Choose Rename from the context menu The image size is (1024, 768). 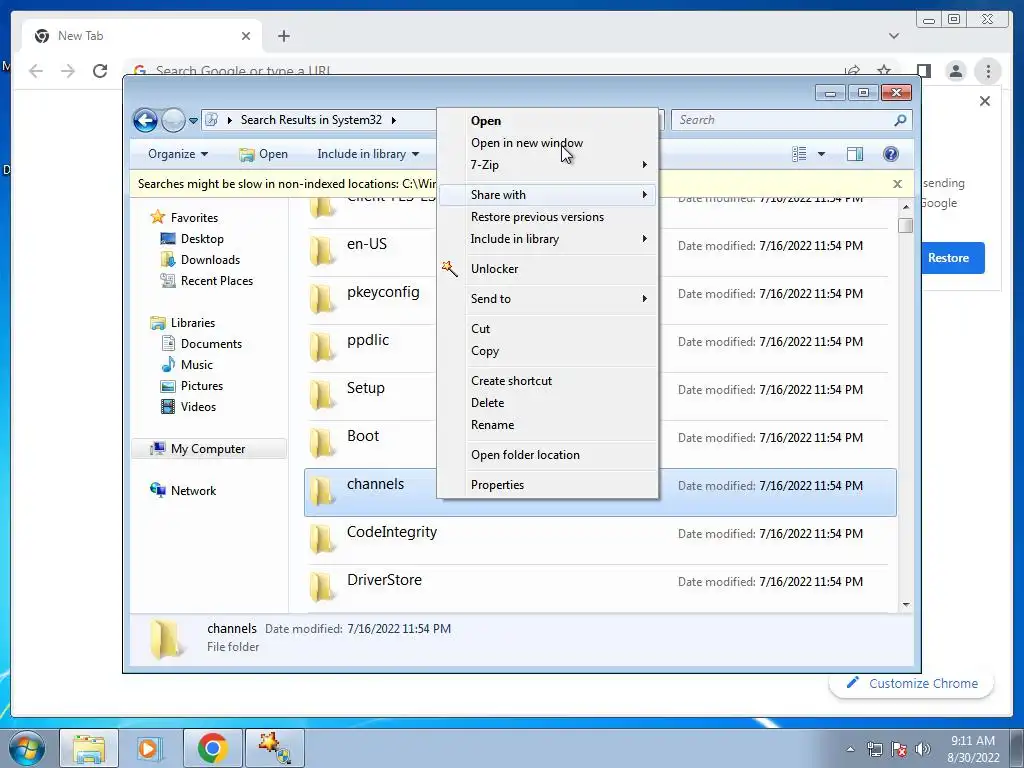click(x=548, y=425)
